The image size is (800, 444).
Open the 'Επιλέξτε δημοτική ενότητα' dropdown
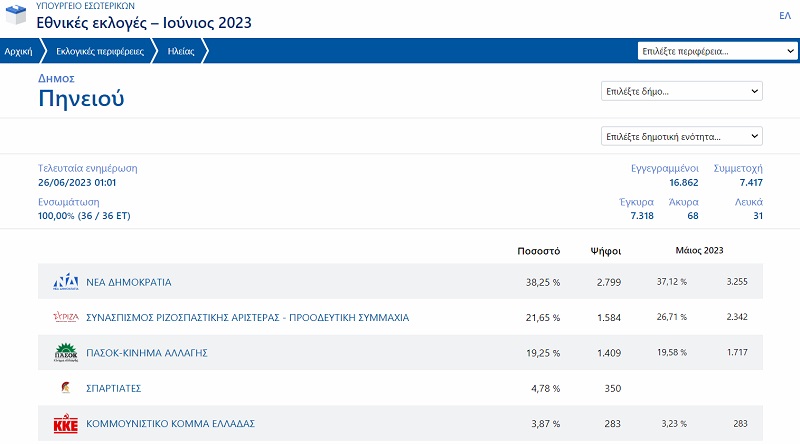(682, 136)
